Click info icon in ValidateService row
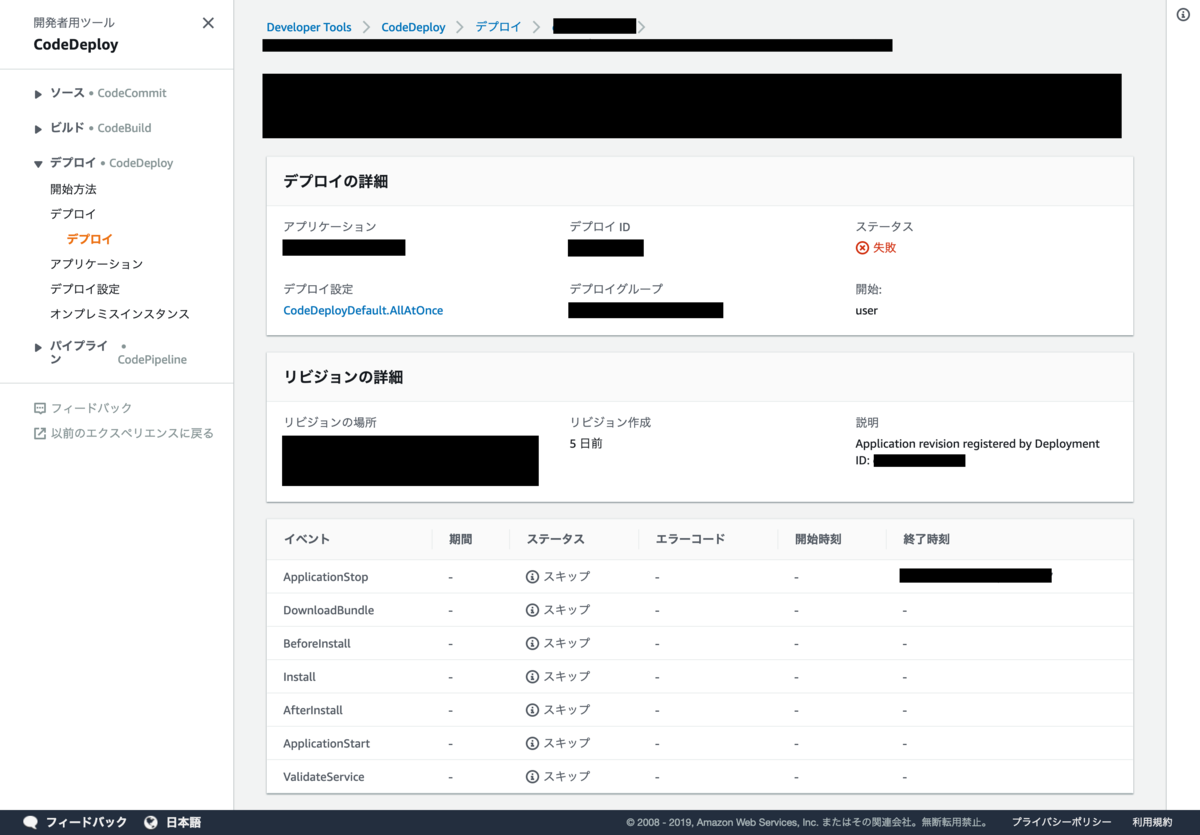1200x835 pixels. [532, 776]
